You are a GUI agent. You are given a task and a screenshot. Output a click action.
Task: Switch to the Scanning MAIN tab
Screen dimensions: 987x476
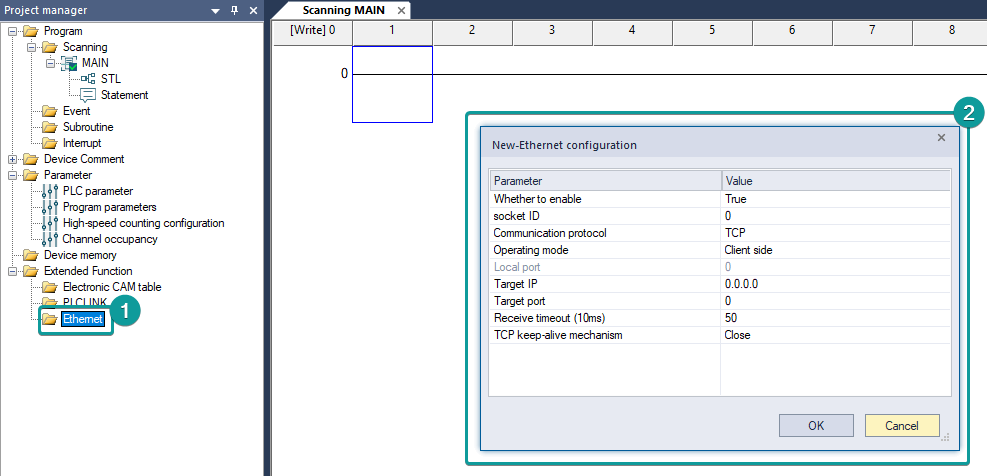pyautogui.click(x=342, y=10)
